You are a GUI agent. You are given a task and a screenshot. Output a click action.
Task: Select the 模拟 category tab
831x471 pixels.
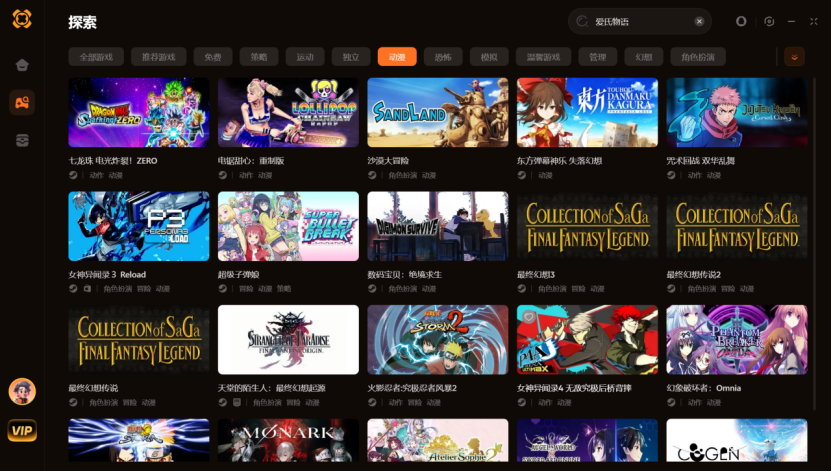489,57
